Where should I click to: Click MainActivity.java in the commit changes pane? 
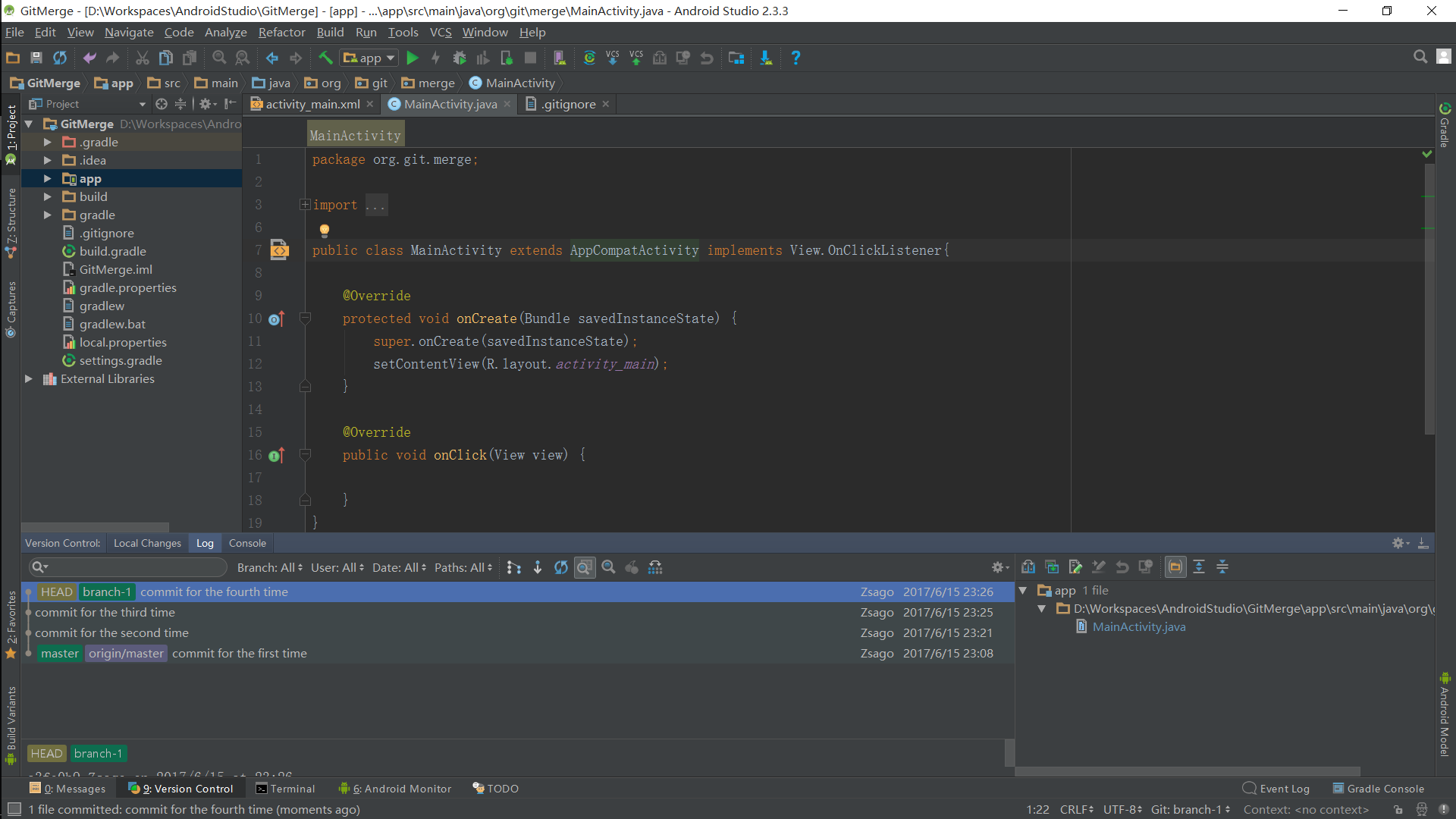[1138, 626]
